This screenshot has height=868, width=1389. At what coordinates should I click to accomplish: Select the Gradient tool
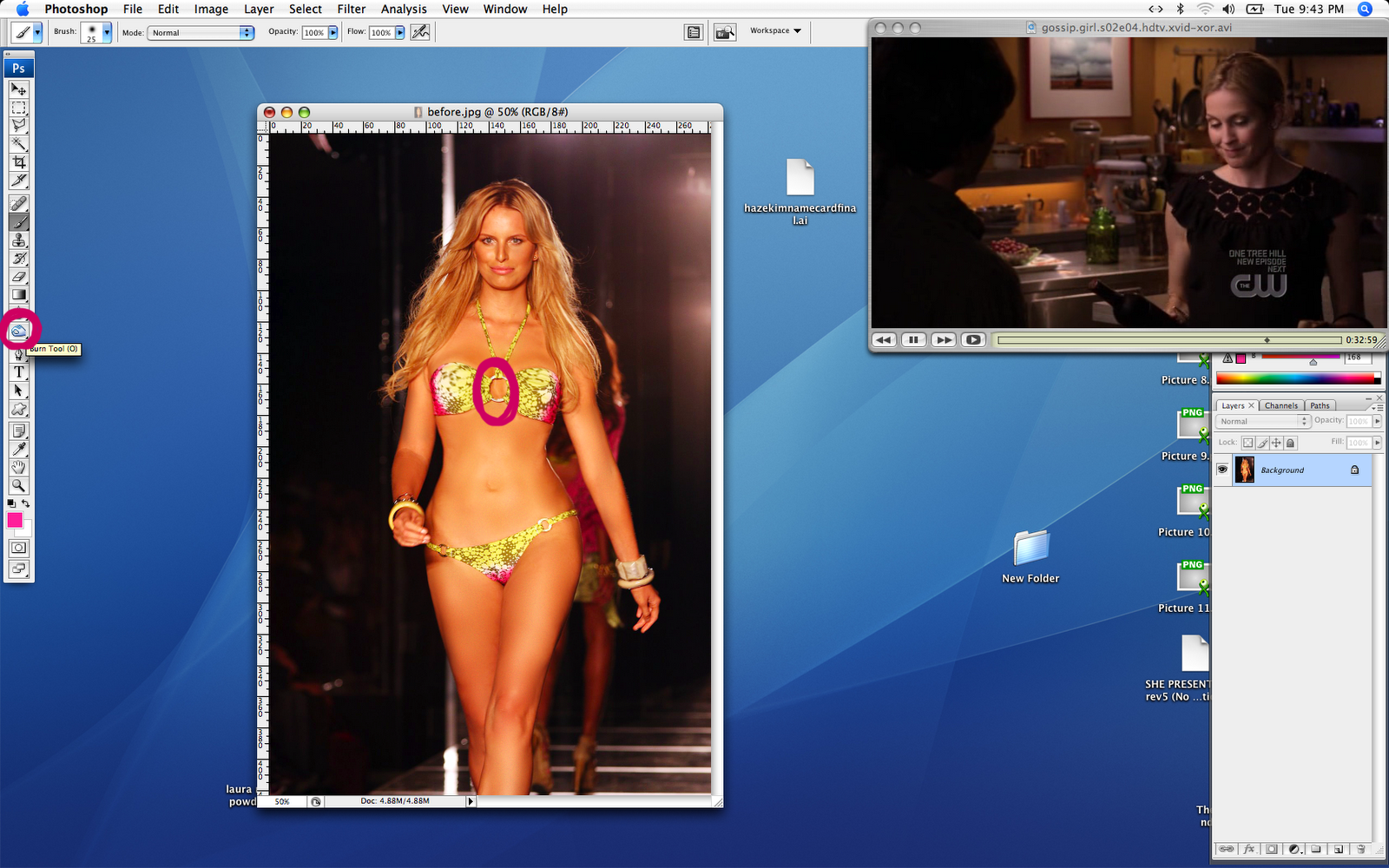(x=18, y=295)
